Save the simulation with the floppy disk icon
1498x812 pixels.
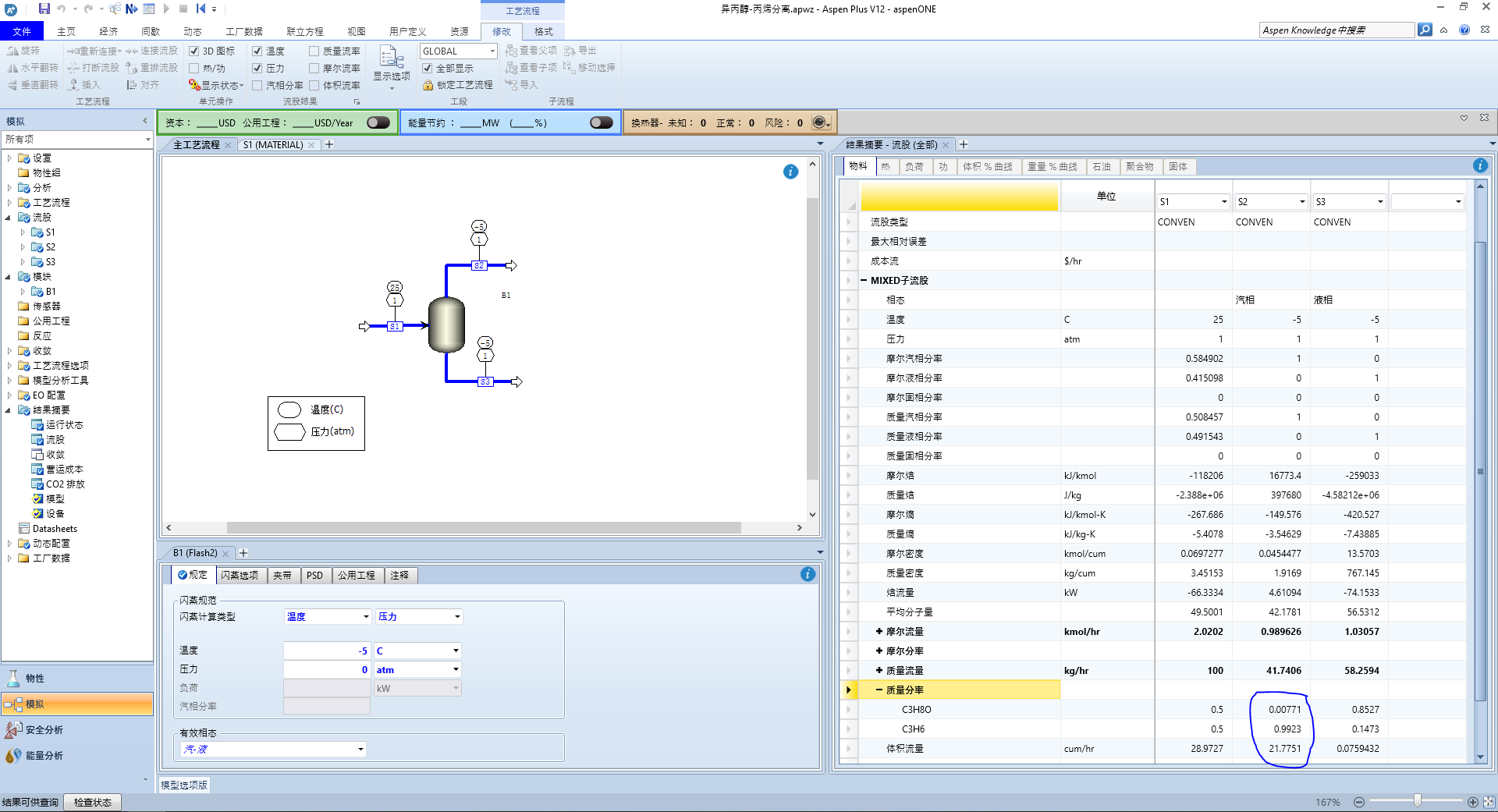[44, 9]
